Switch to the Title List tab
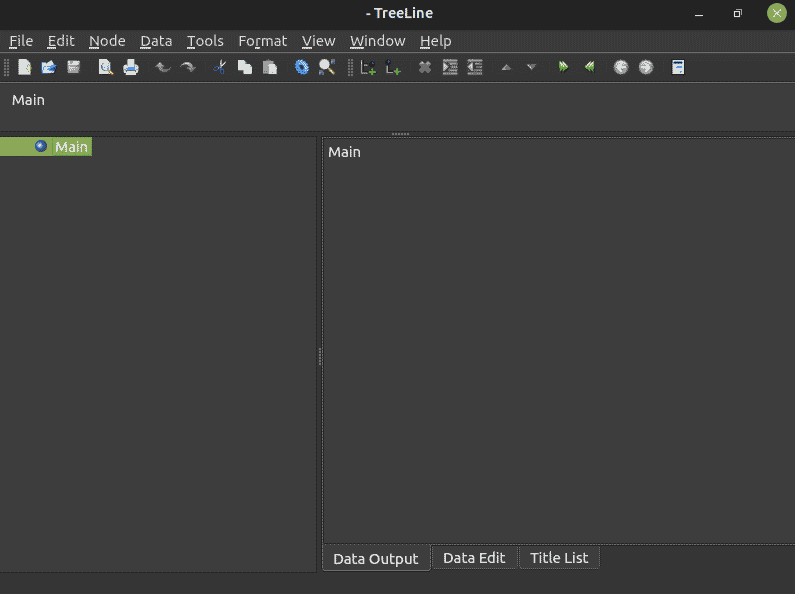The image size is (795, 594). point(559,558)
